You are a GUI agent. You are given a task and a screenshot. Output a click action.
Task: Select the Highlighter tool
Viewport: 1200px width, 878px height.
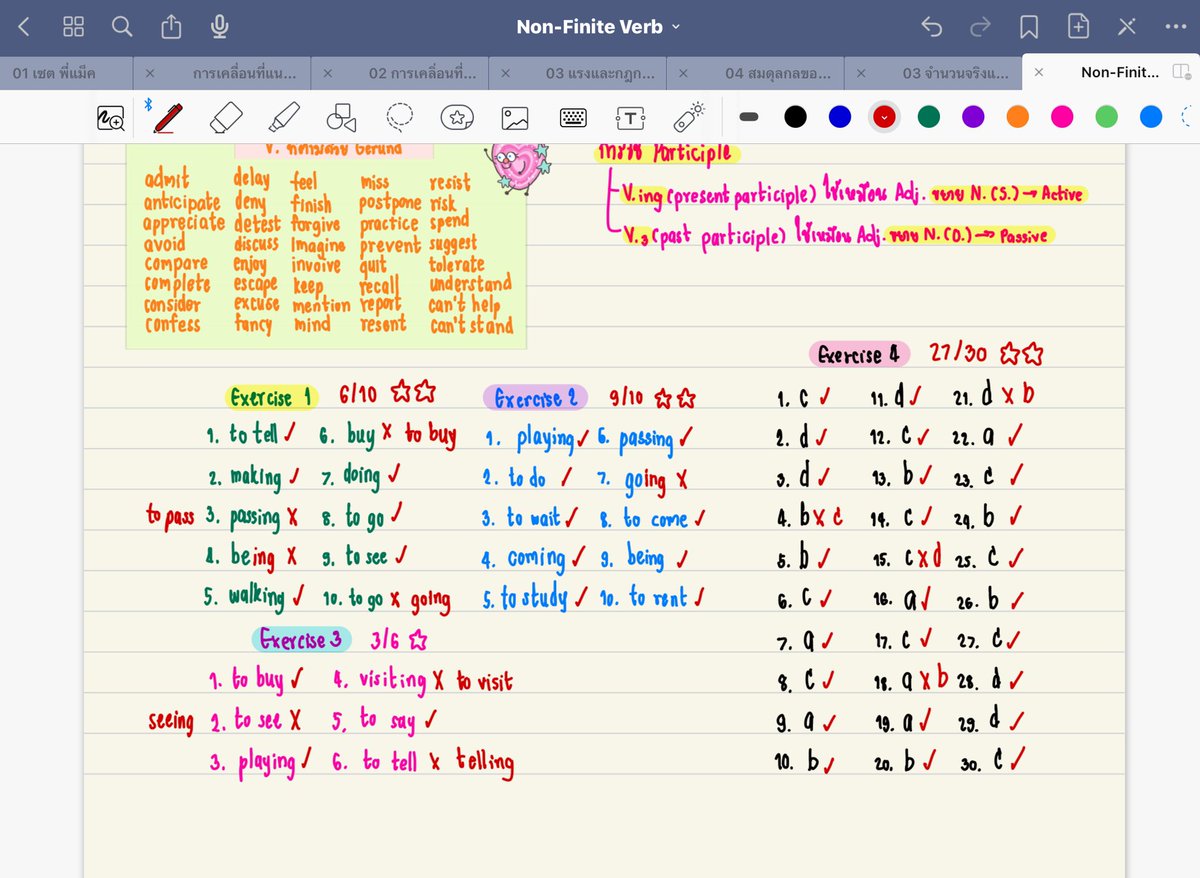pos(284,118)
